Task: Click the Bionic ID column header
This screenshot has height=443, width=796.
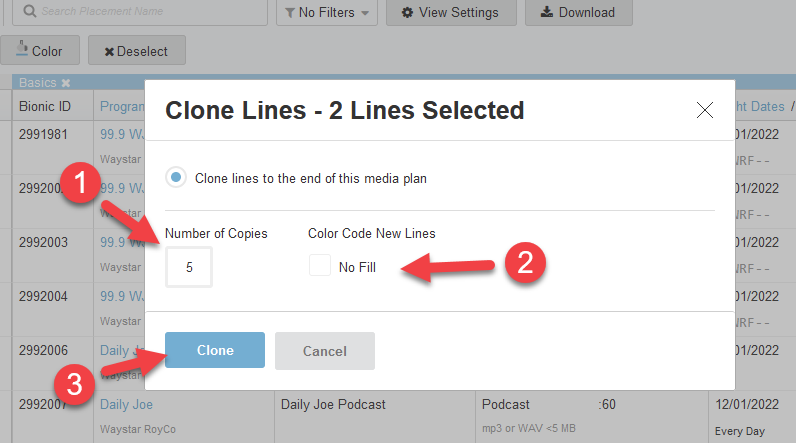Action: pyautogui.click(x=45, y=106)
